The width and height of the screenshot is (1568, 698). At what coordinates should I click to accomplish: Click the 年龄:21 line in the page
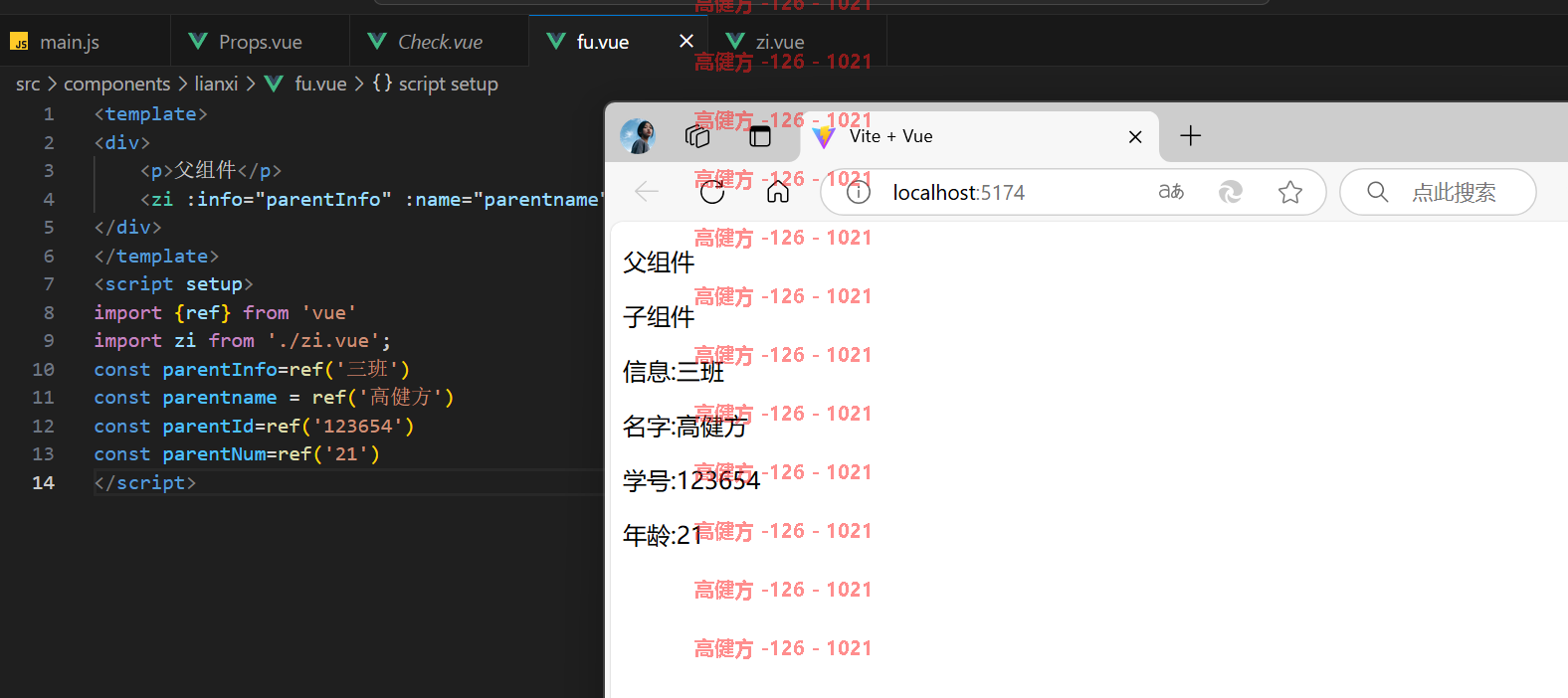[x=663, y=536]
